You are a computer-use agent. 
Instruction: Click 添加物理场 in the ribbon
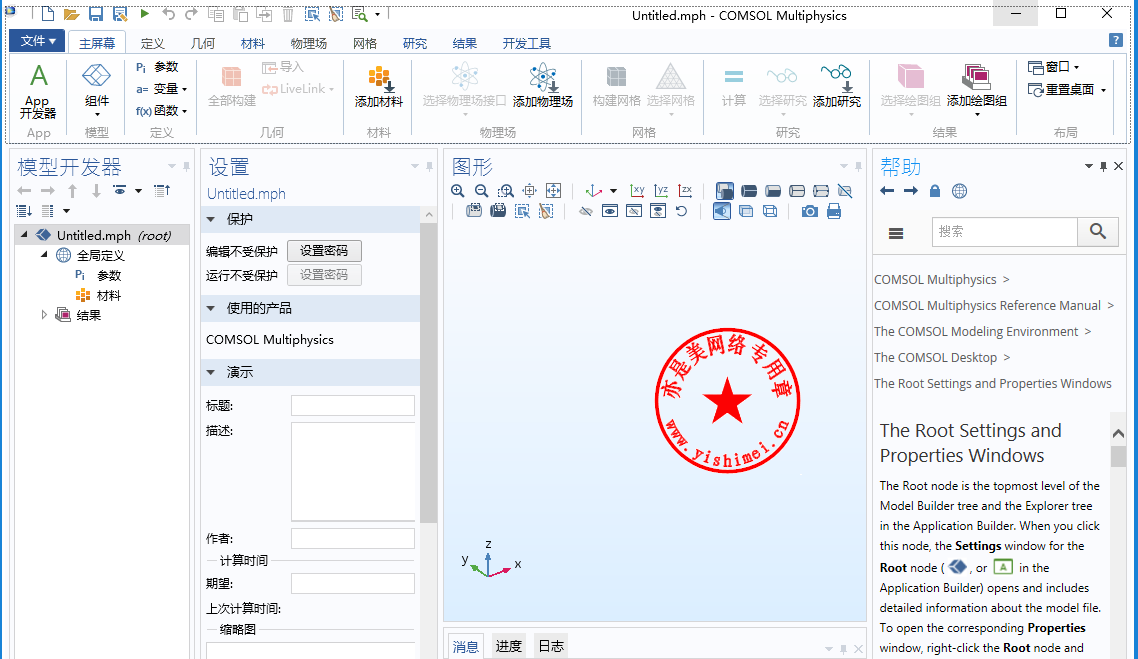(x=543, y=87)
